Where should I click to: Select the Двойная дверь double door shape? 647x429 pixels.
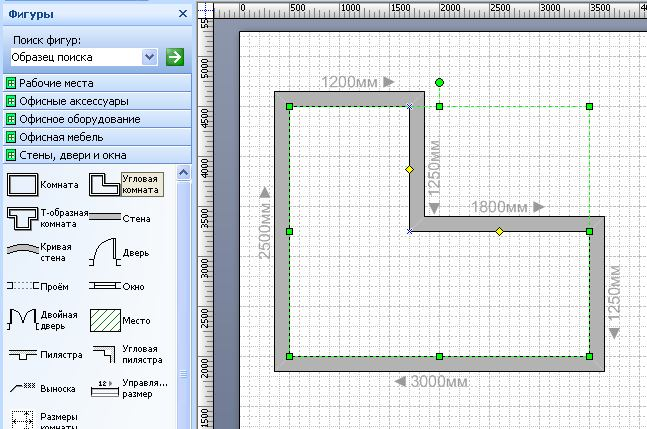(43, 320)
